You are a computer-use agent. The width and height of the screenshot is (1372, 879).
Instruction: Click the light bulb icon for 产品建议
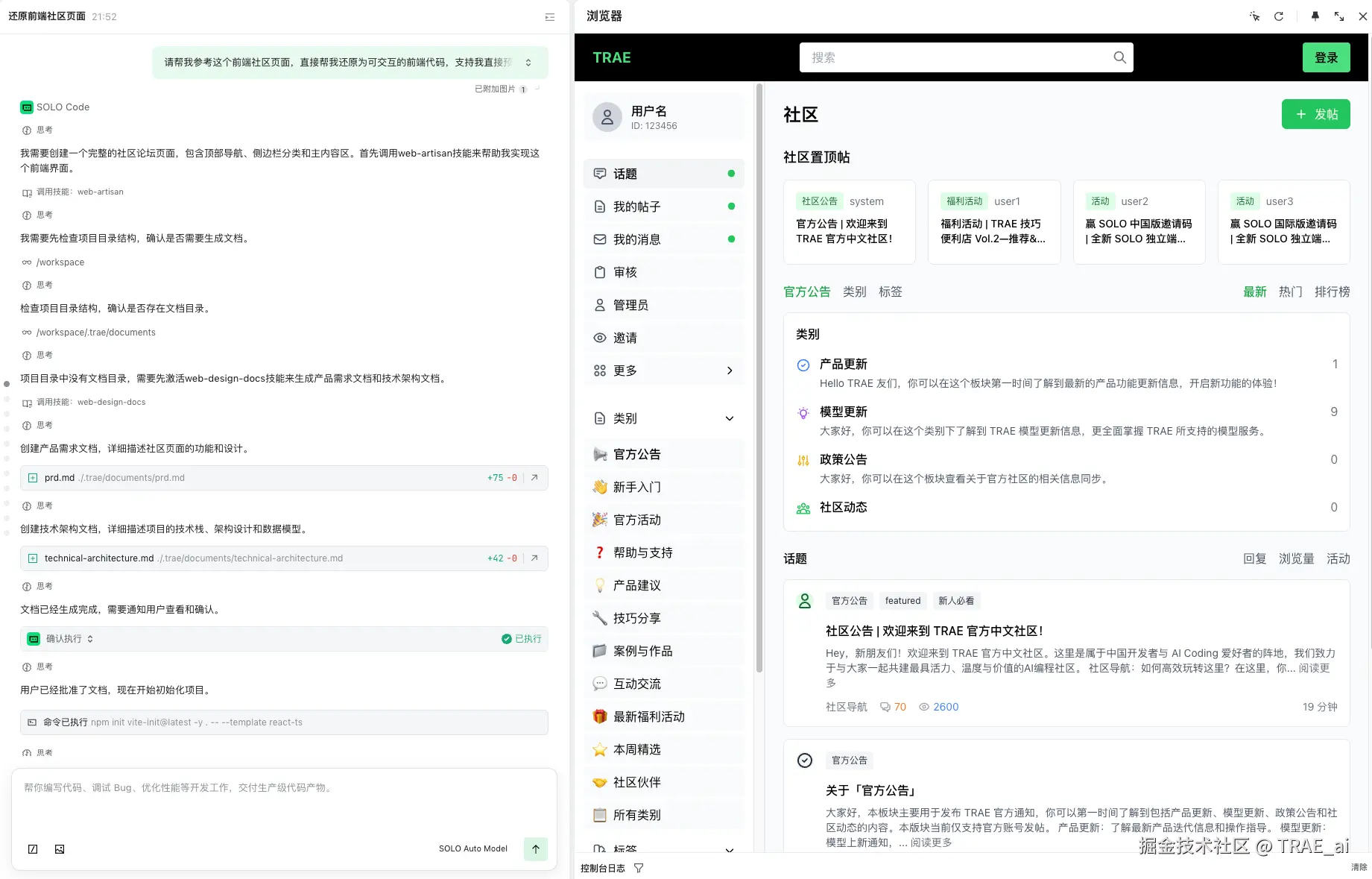click(x=600, y=585)
